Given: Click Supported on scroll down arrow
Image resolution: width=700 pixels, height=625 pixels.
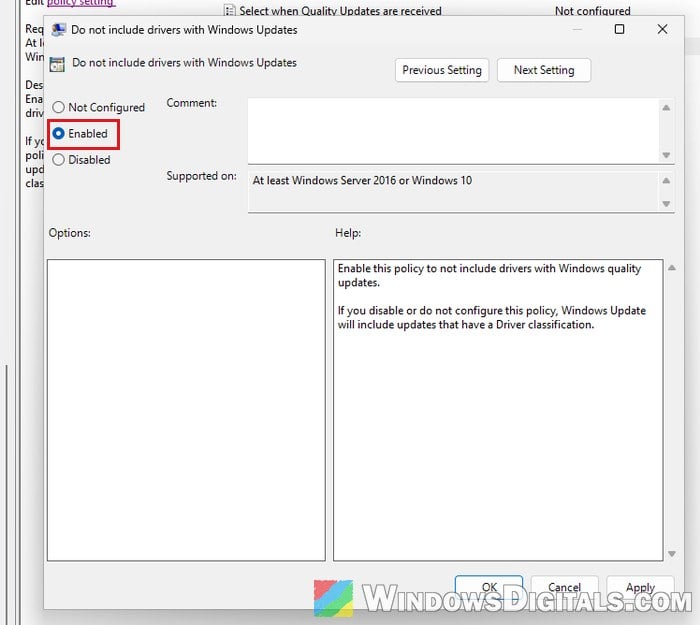Looking at the screenshot, I should 666,204.
